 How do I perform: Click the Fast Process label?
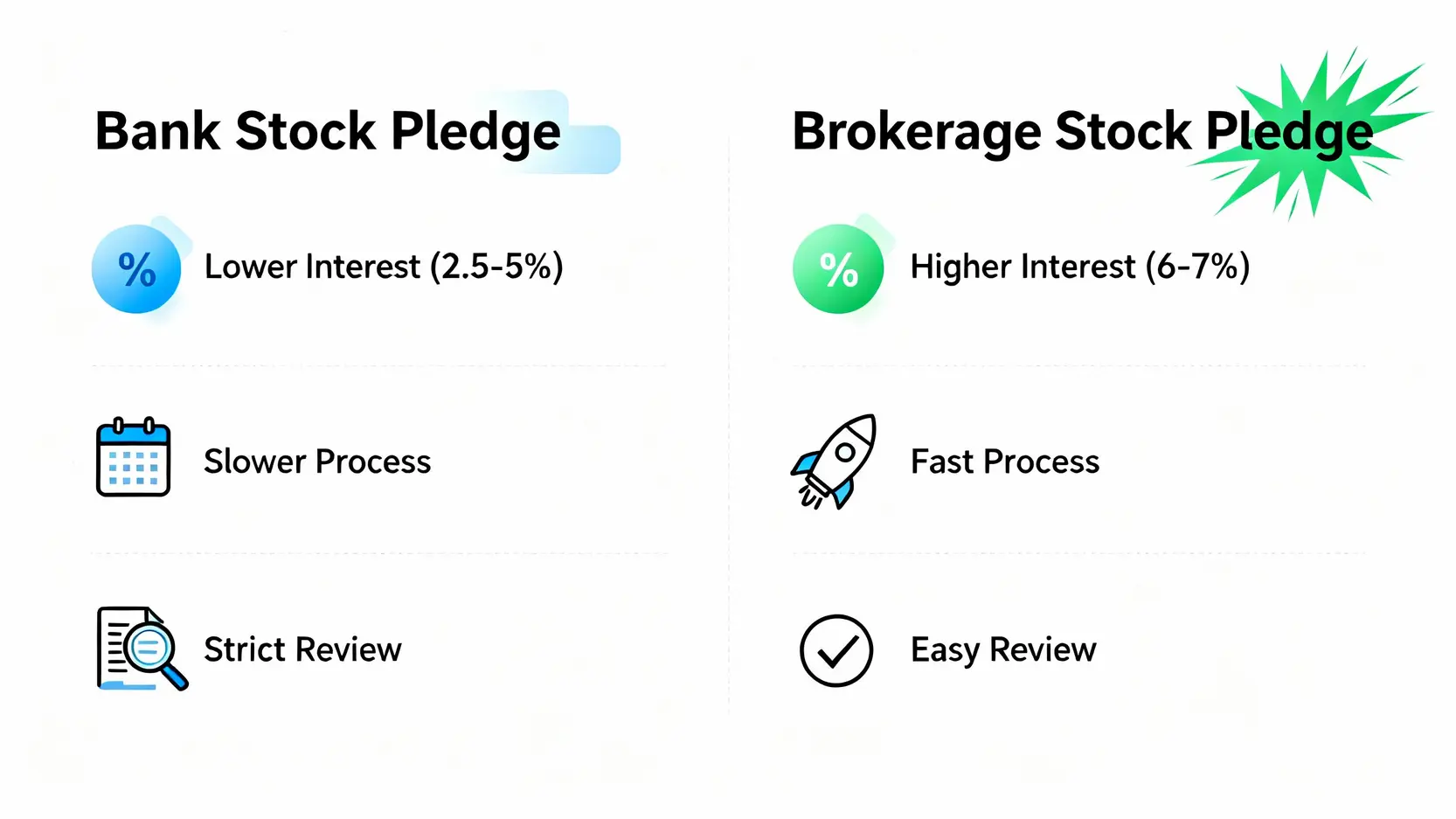pyautogui.click(x=1005, y=462)
